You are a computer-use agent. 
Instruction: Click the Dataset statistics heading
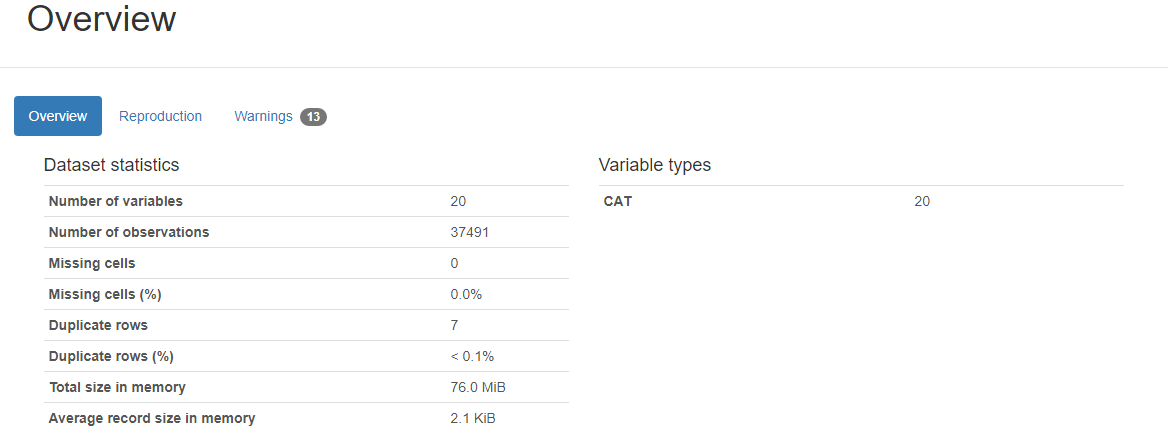click(111, 165)
